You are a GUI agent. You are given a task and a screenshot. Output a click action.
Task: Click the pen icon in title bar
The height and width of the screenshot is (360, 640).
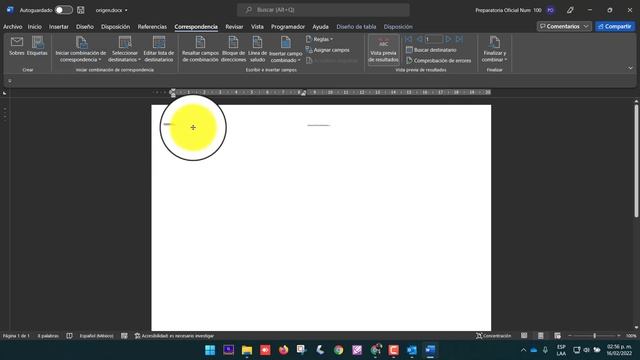[570, 10]
